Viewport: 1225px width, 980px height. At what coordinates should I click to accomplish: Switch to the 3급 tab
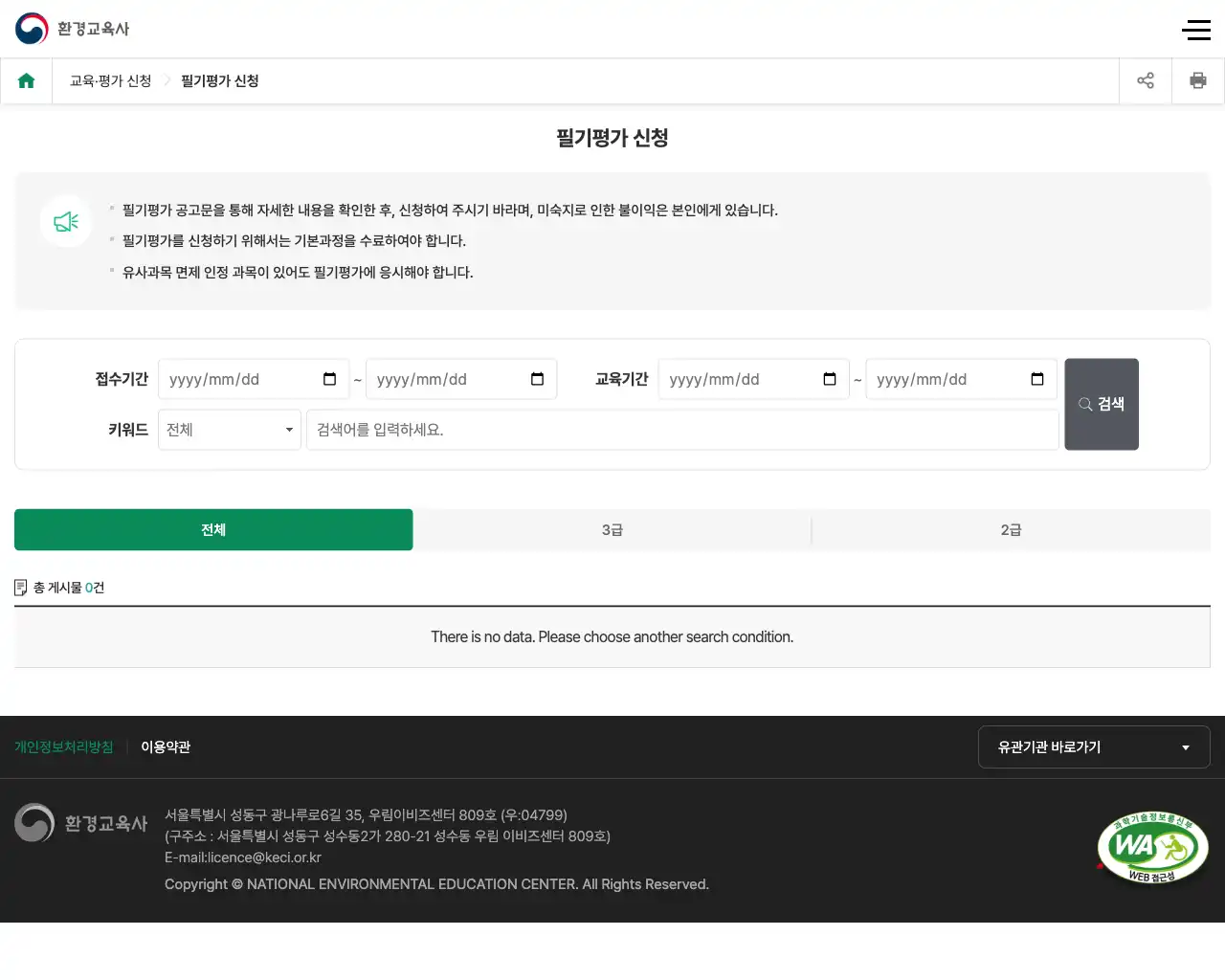(612, 529)
